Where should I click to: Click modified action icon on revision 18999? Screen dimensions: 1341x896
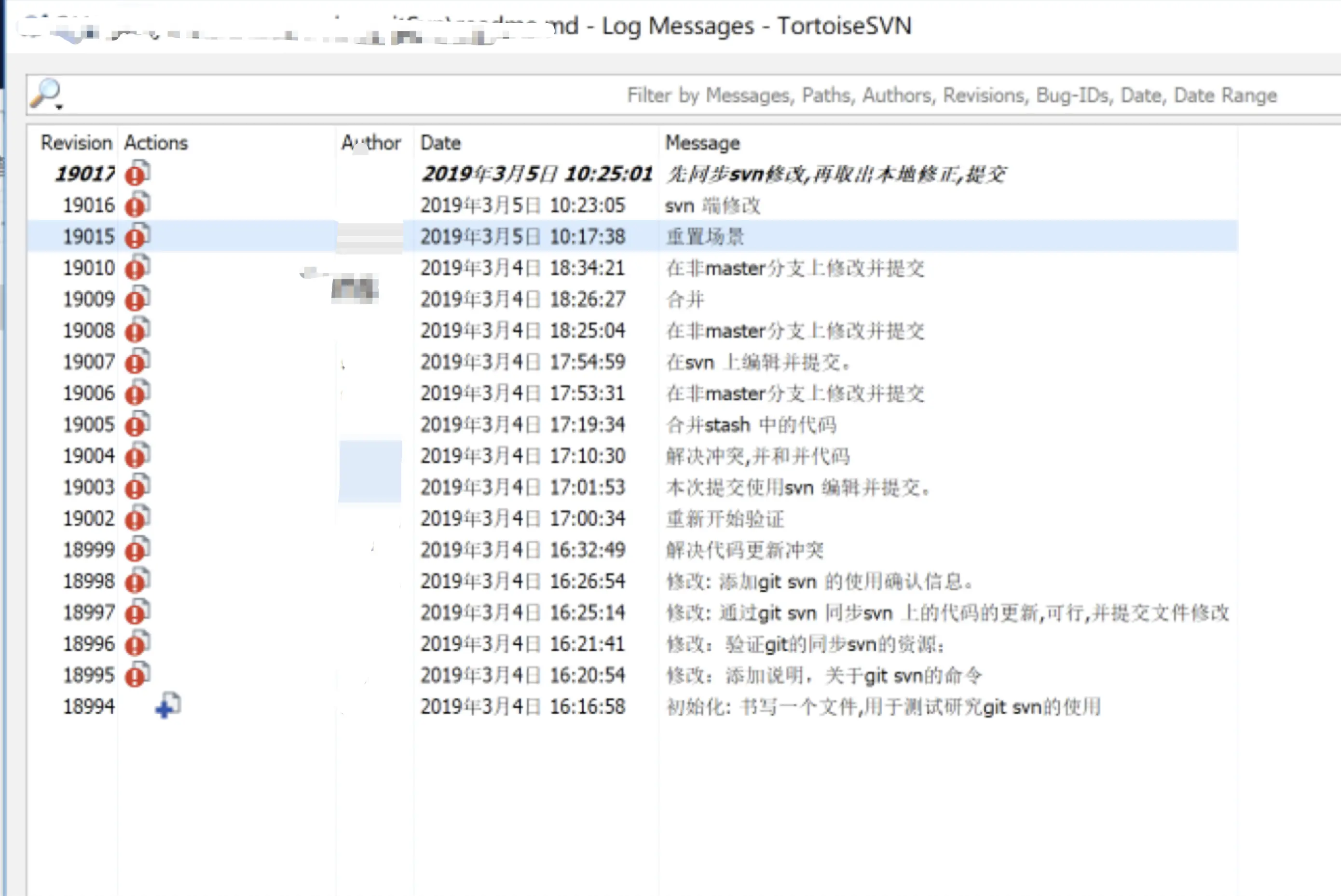[137, 550]
